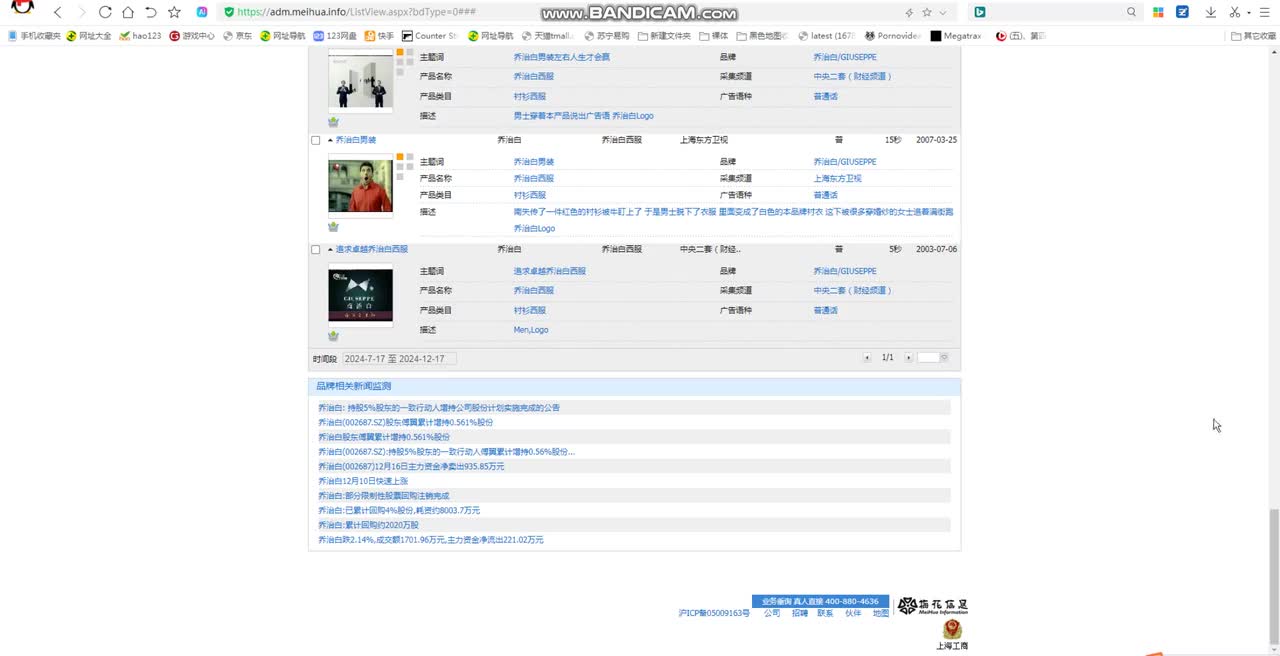The image size is (1280, 656).
Task: Open the AI assistant icon
Action: (202, 12)
